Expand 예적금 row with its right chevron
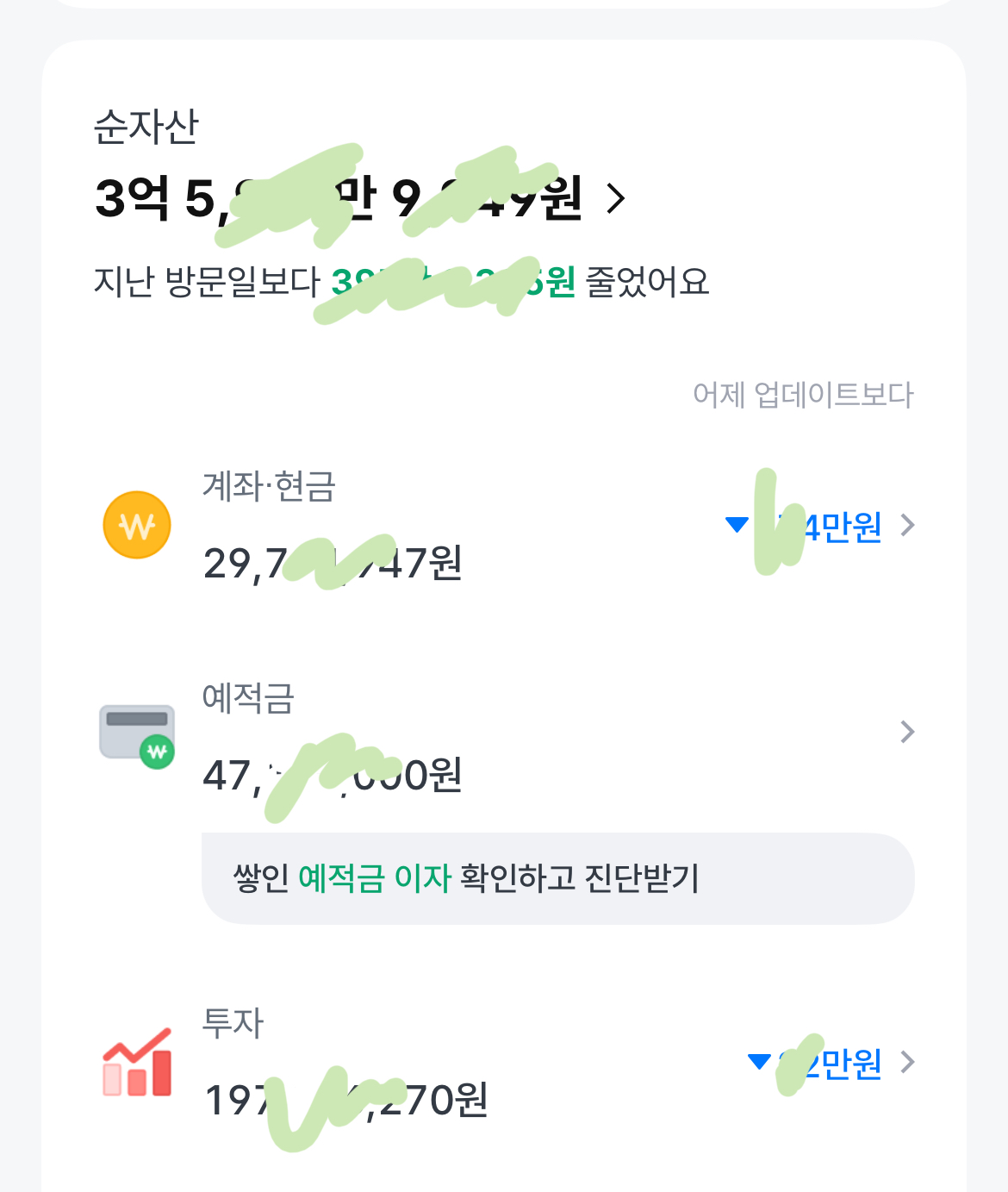 [x=906, y=732]
